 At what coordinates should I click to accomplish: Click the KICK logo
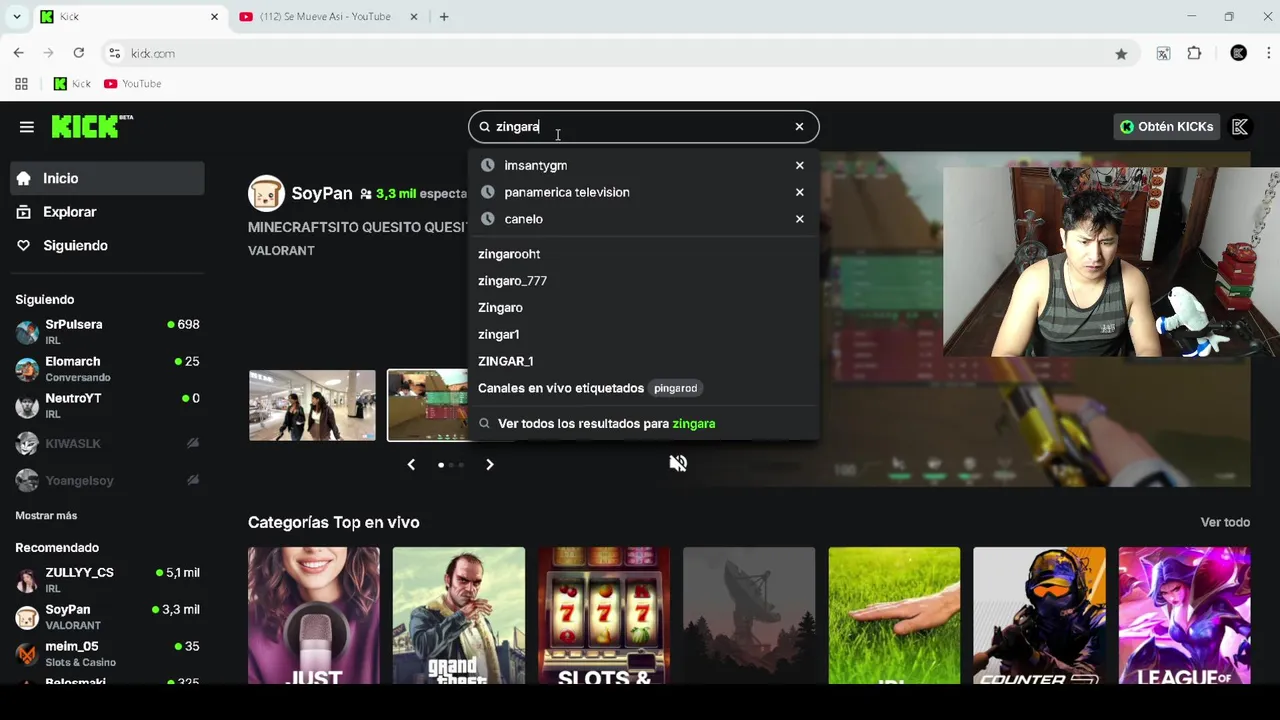point(91,126)
